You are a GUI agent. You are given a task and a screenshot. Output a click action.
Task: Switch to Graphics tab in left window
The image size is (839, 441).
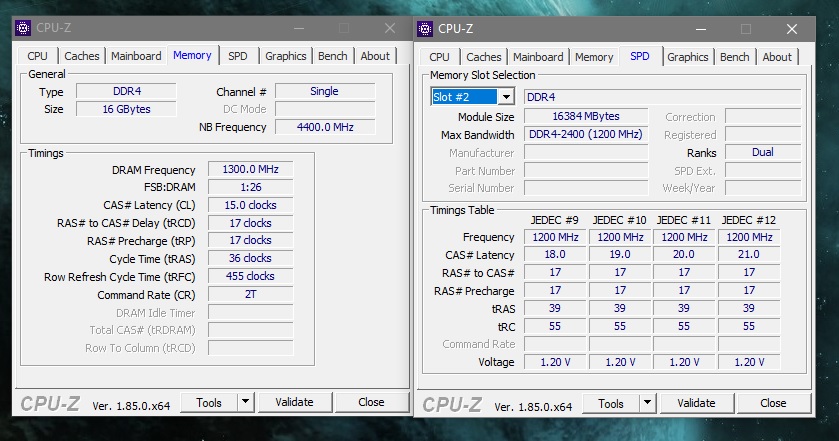286,56
